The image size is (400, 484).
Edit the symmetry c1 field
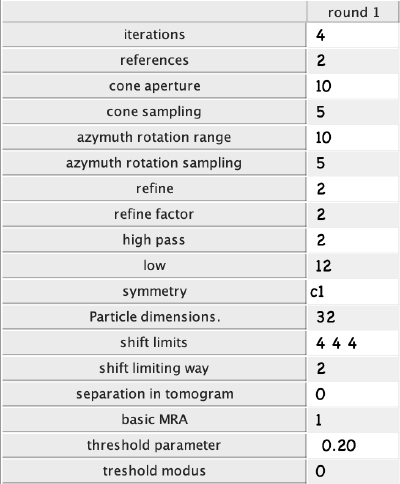pyautogui.click(x=353, y=291)
